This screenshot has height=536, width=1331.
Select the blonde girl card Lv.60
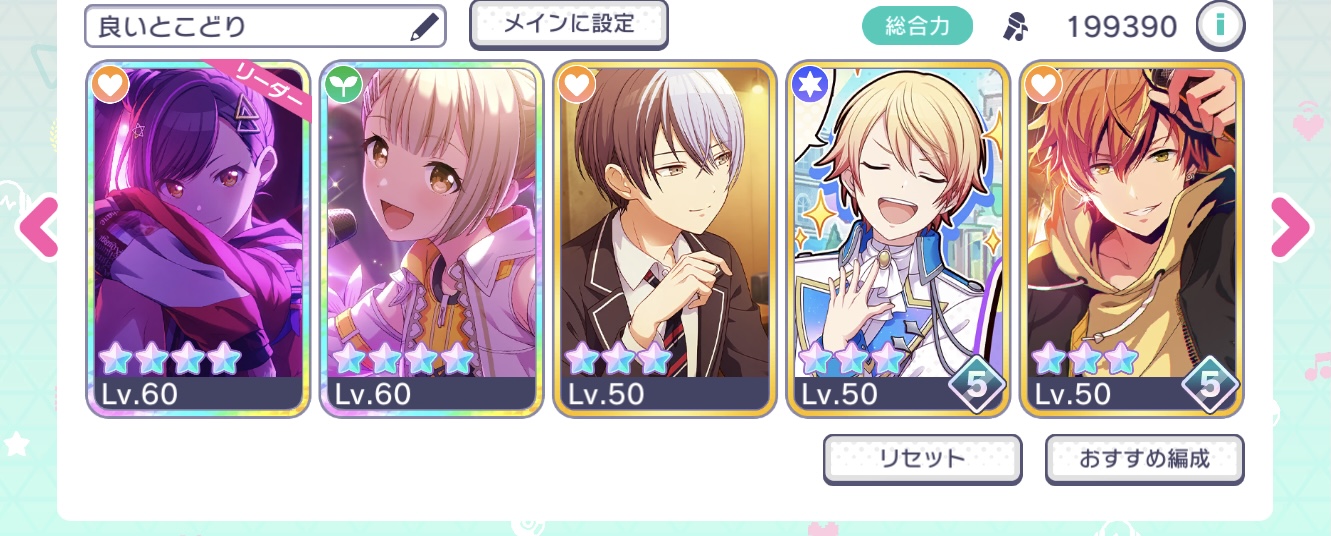point(431,239)
